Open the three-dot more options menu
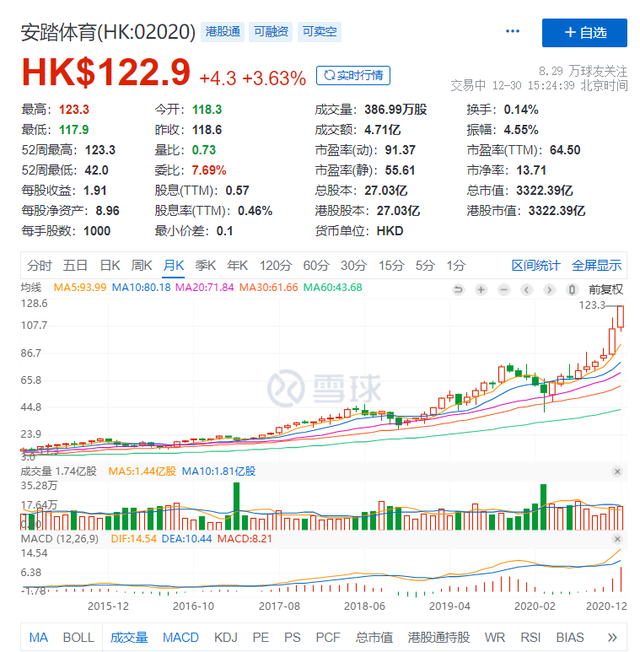This screenshot has width=640, height=652. pos(512,32)
